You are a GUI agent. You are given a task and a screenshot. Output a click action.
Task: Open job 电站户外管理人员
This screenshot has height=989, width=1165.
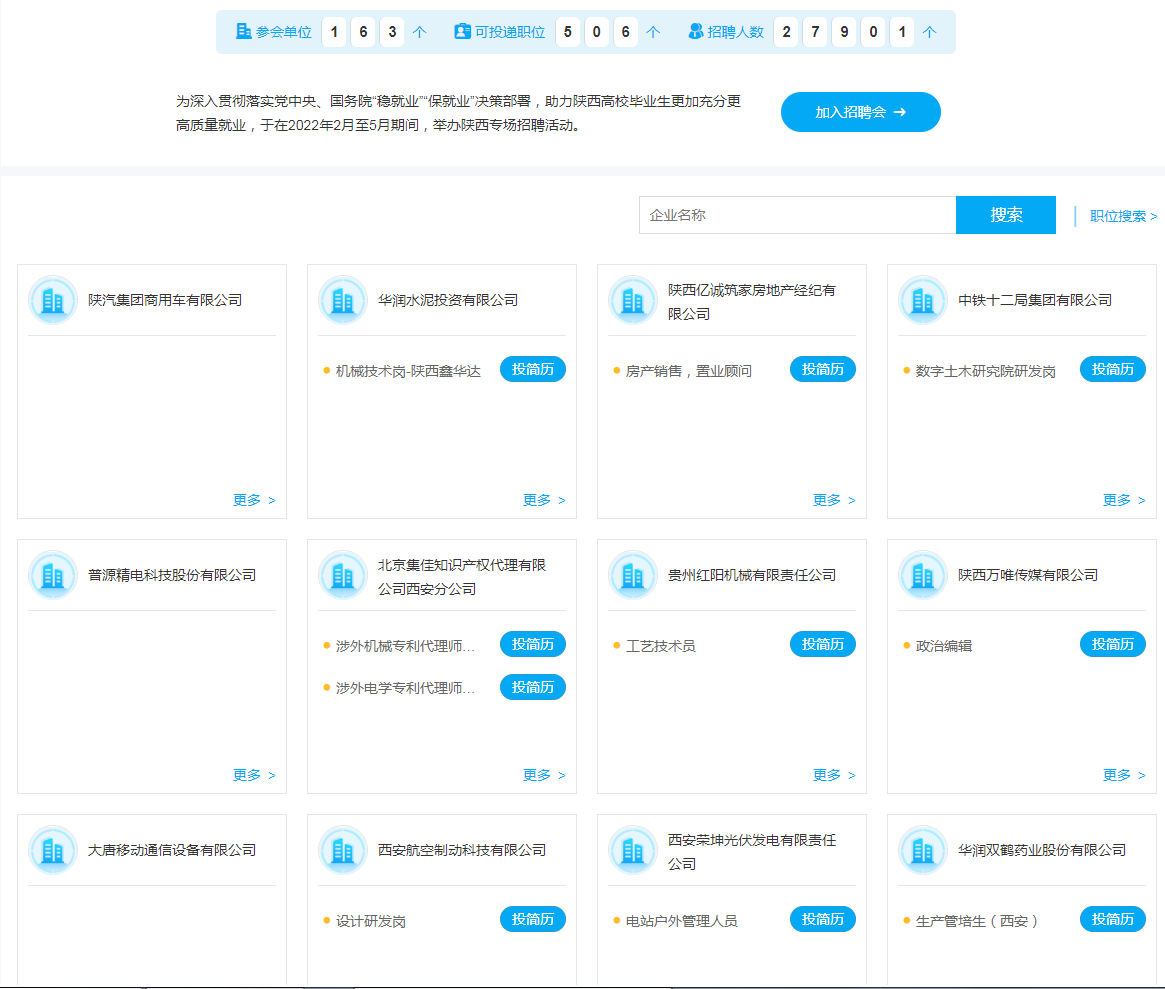pyautogui.click(x=681, y=921)
